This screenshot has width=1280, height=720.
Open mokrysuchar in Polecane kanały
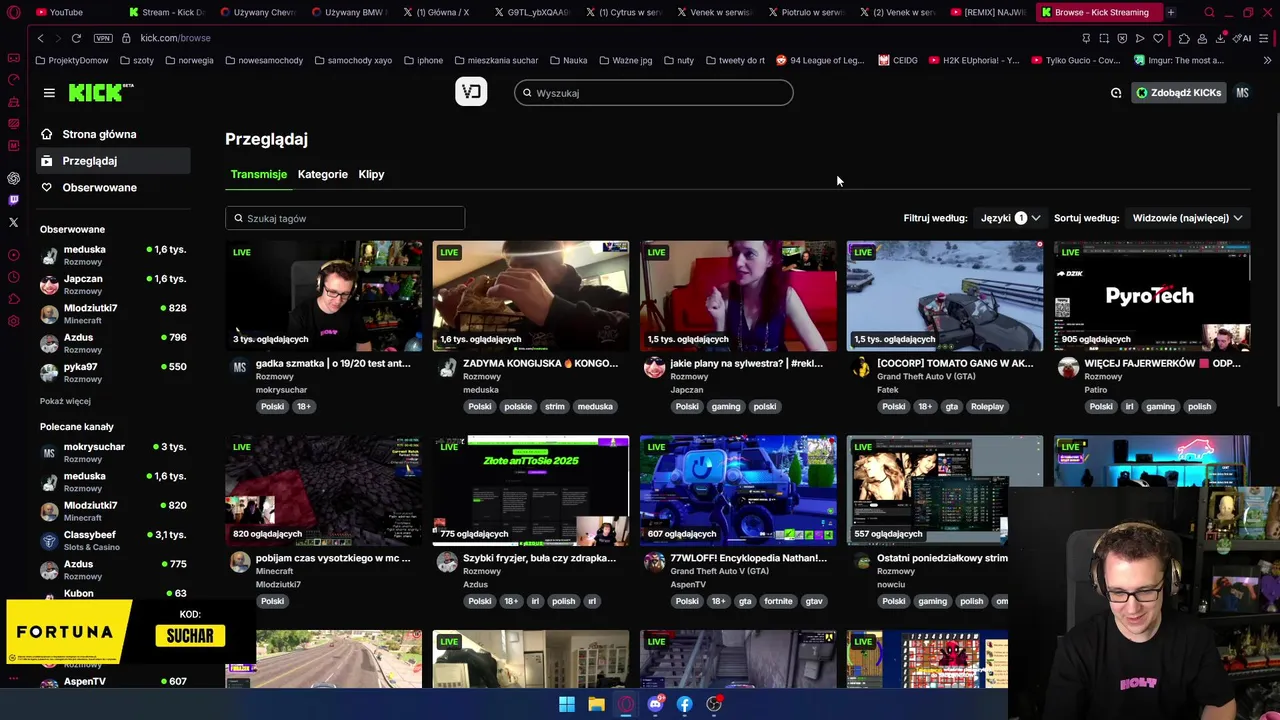pyautogui.click(x=113, y=452)
